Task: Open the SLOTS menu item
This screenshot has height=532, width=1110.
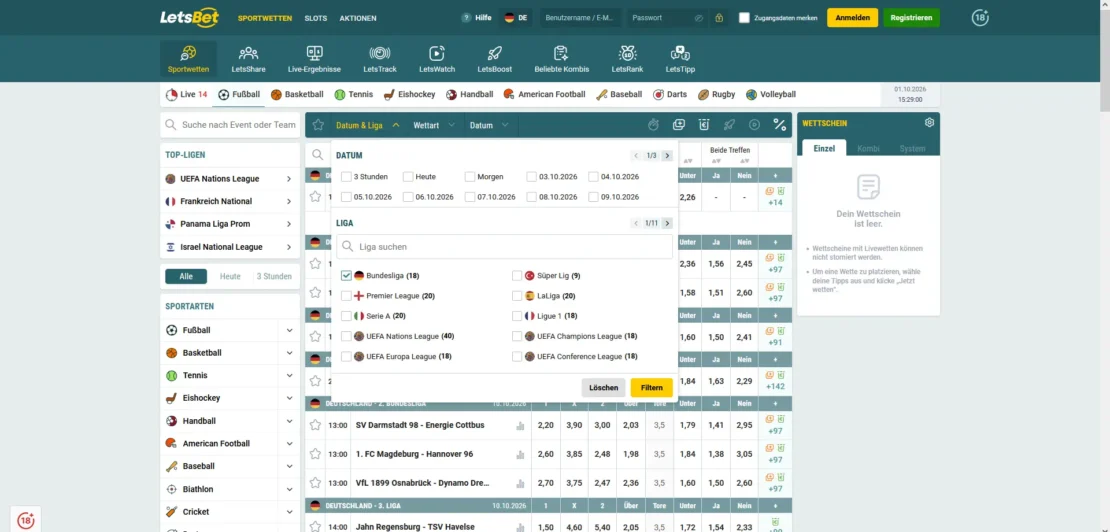Action: 316,18
